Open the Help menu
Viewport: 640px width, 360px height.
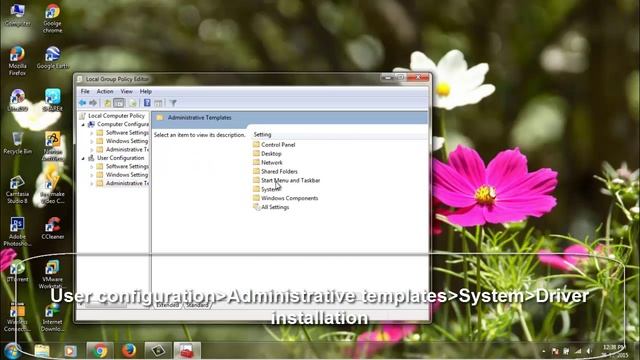(x=146, y=91)
